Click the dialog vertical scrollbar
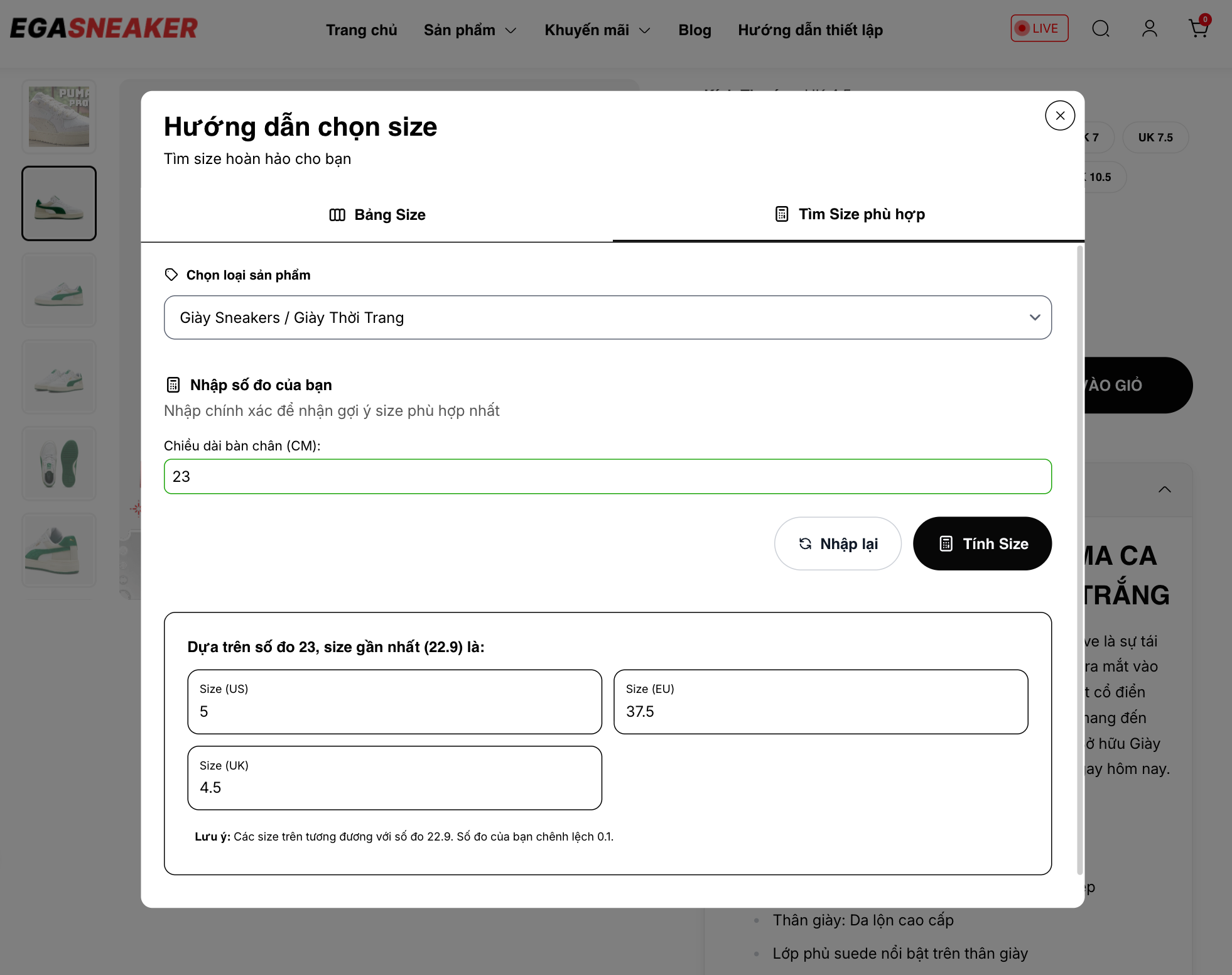Image resolution: width=1232 pixels, height=975 pixels. click(1080, 559)
